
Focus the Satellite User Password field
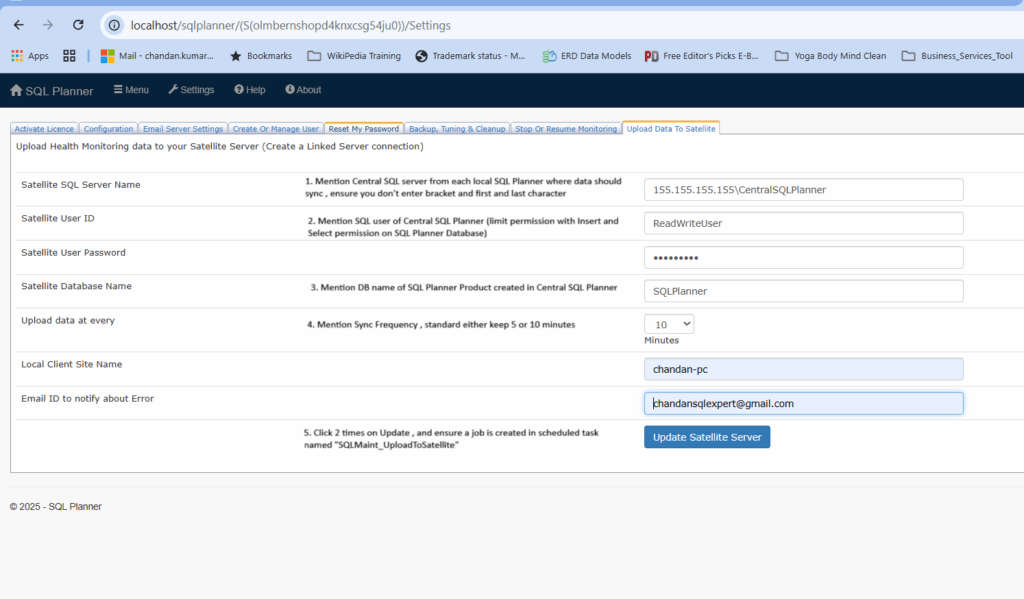point(803,257)
